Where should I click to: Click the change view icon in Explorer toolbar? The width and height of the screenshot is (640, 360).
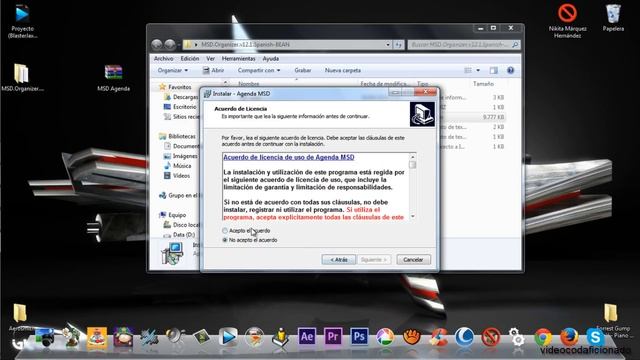tap(468, 70)
